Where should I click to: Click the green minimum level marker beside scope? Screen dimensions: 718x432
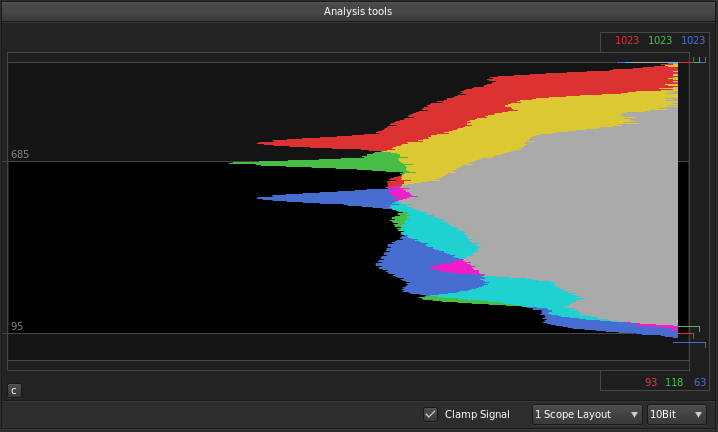point(689,328)
